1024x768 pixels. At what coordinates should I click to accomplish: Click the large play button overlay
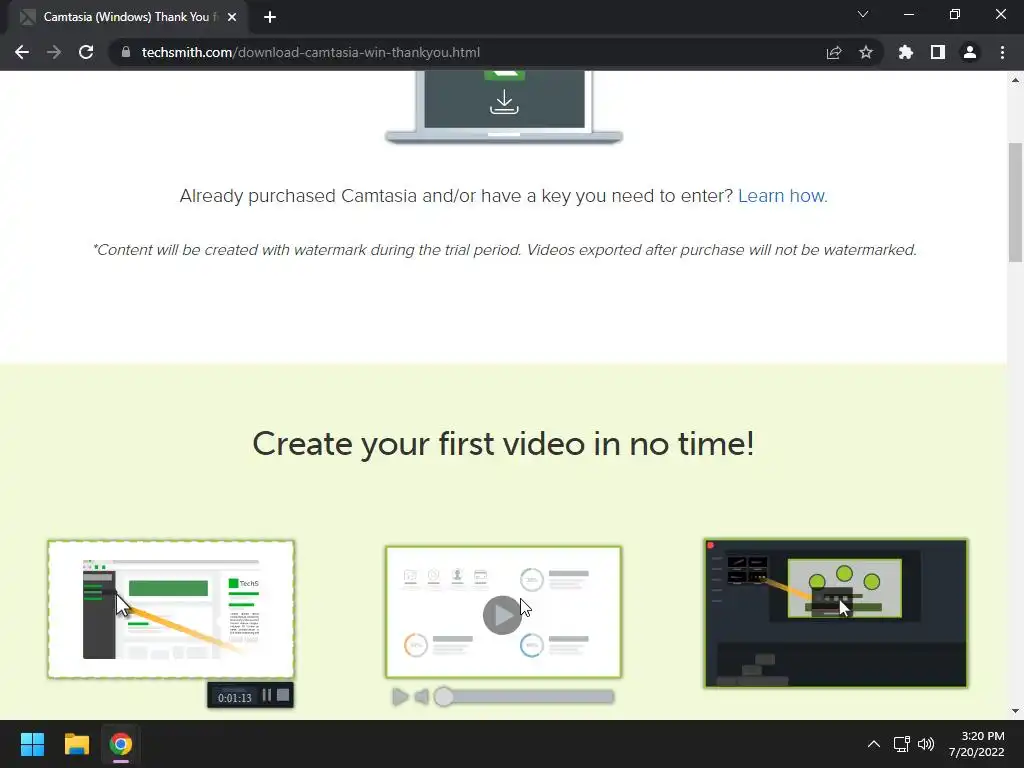coord(502,615)
